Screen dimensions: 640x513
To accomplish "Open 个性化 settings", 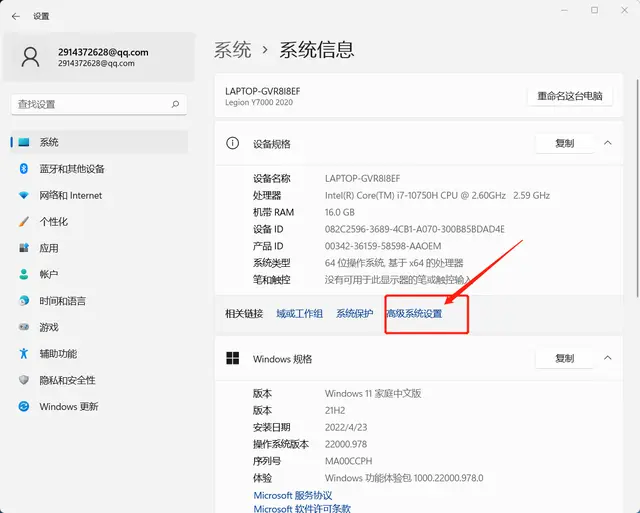I will point(99,222).
